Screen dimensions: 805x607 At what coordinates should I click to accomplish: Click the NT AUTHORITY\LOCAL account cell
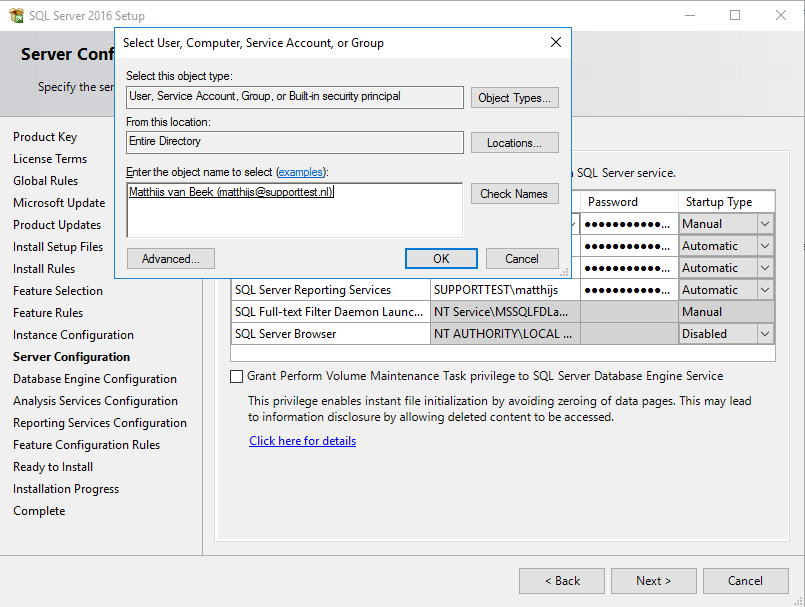point(505,334)
